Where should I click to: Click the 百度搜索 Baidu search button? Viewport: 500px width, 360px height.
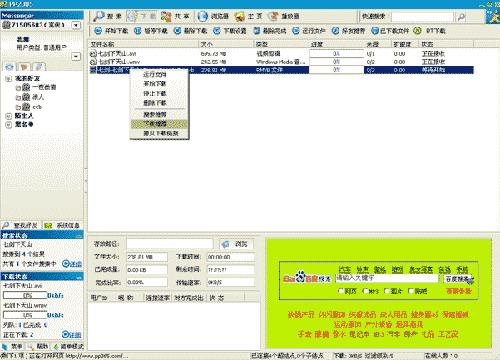click(x=458, y=279)
